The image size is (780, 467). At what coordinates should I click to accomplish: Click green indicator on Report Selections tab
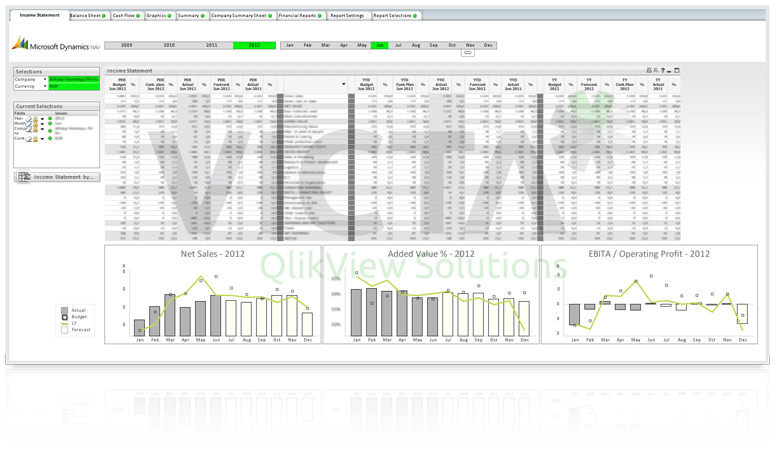pos(415,16)
